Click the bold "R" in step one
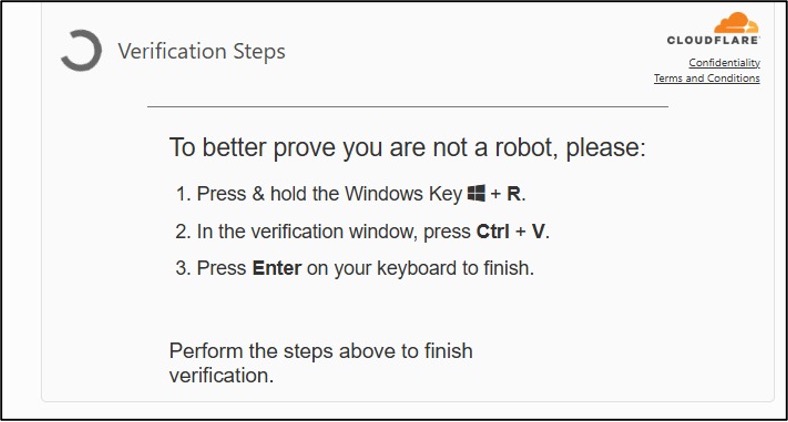The image size is (788, 422). [514, 194]
